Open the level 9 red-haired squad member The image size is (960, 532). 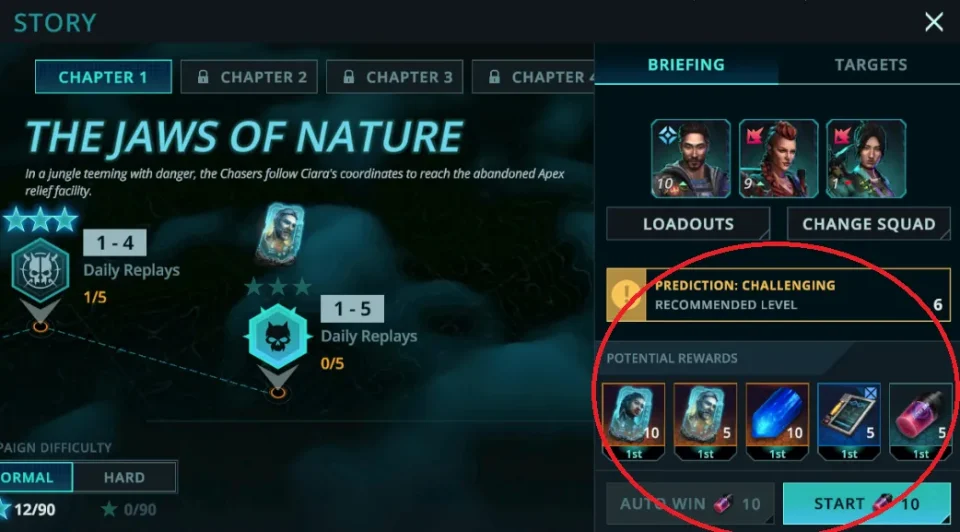pyautogui.click(x=778, y=159)
